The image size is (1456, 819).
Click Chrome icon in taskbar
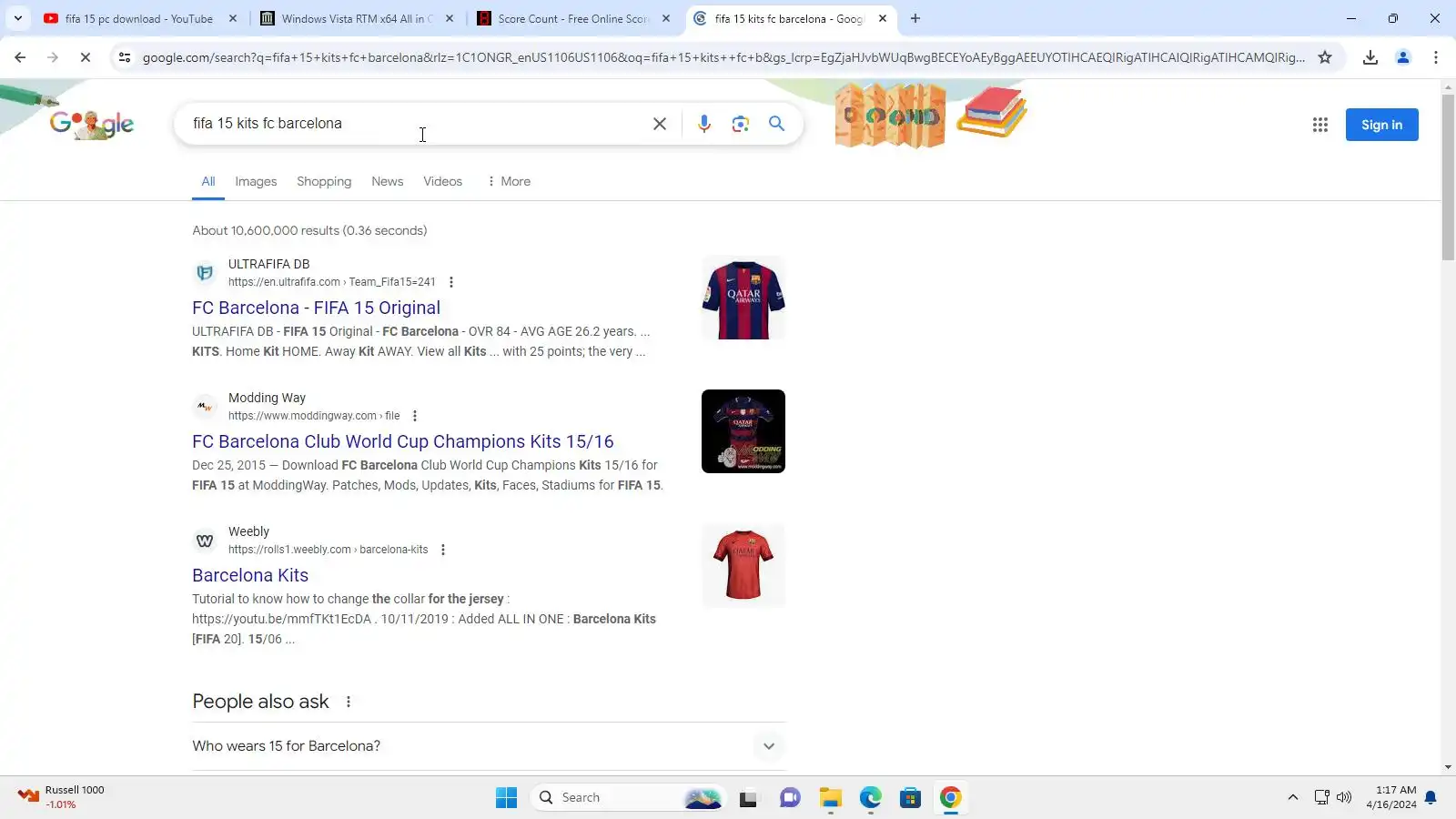click(950, 798)
